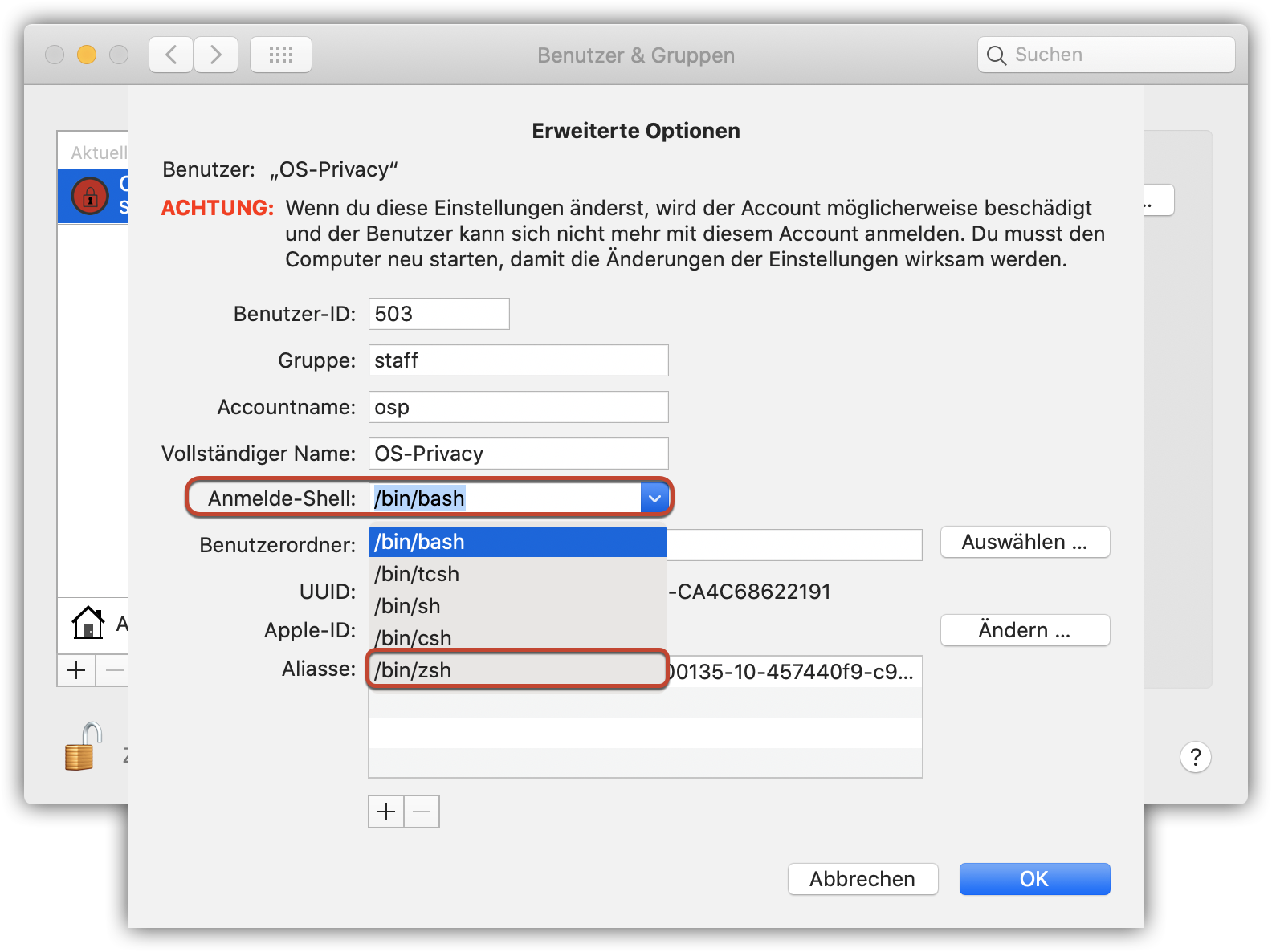
Task: Add user with plus button in sidebar
Action: pyautogui.click(x=76, y=670)
